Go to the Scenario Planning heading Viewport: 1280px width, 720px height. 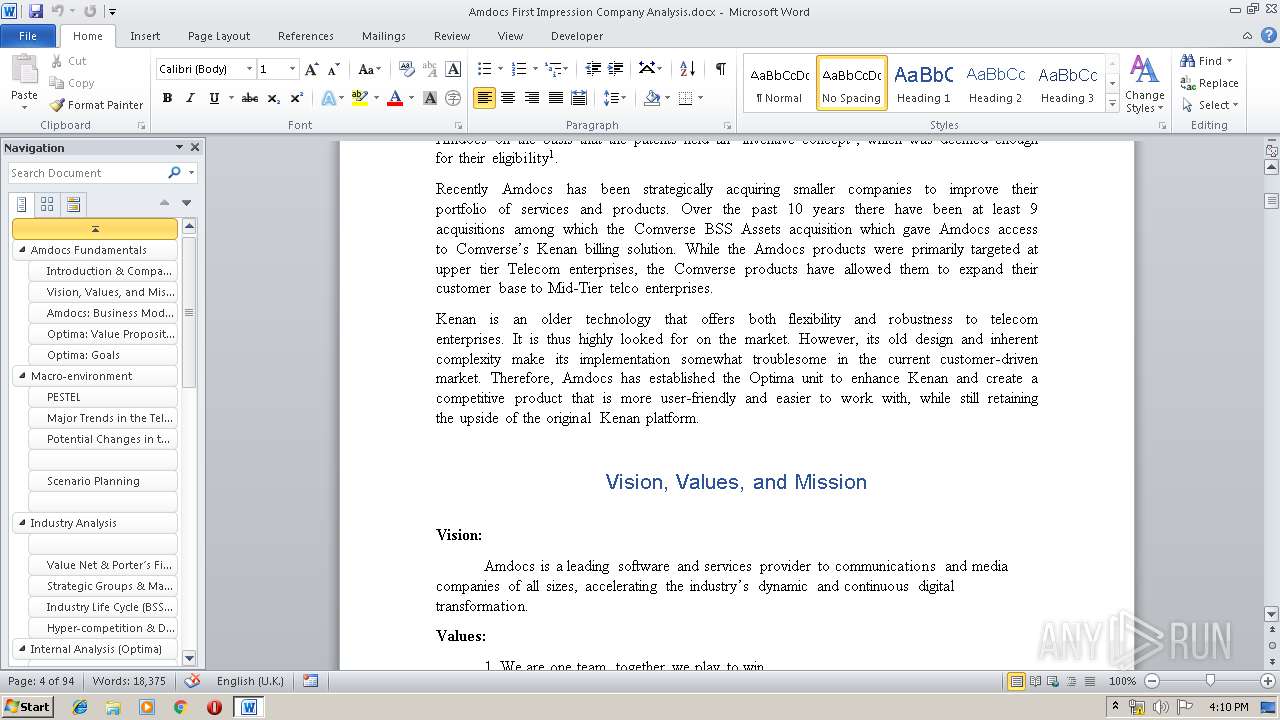103,481
